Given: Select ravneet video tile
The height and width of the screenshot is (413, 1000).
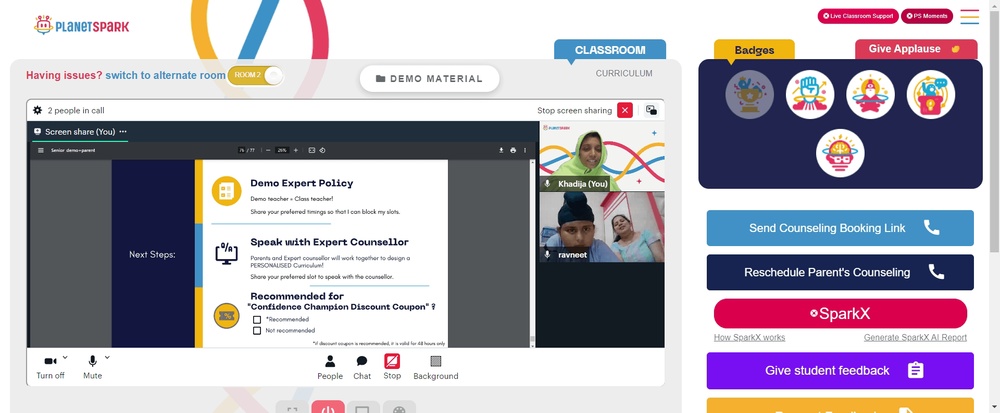Looking at the screenshot, I should tap(602, 227).
